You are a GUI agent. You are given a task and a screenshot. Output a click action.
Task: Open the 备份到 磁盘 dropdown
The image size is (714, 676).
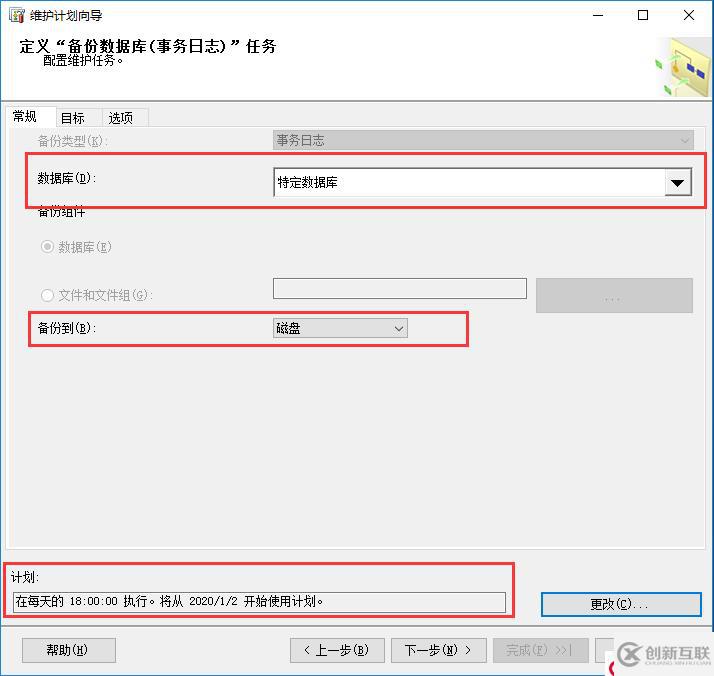340,328
